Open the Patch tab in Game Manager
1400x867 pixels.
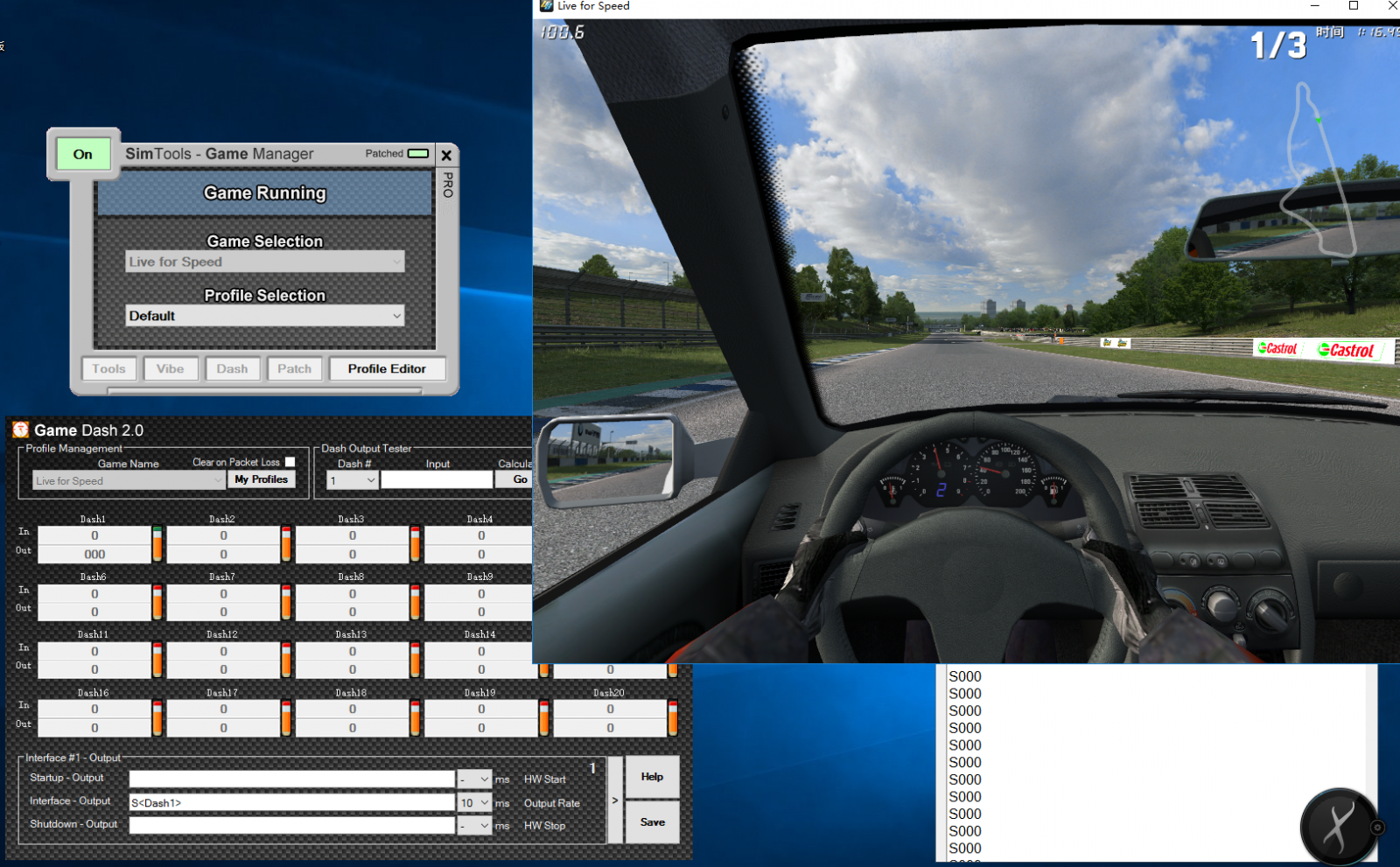click(x=295, y=368)
